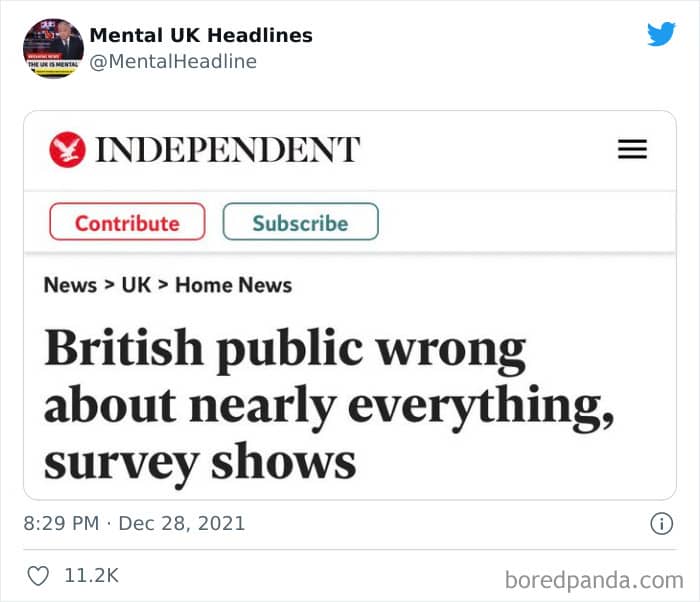Click the first chevron separator in breadcrumb
The image size is (700, 602).
pyautogui.click(x=109, y=284)
